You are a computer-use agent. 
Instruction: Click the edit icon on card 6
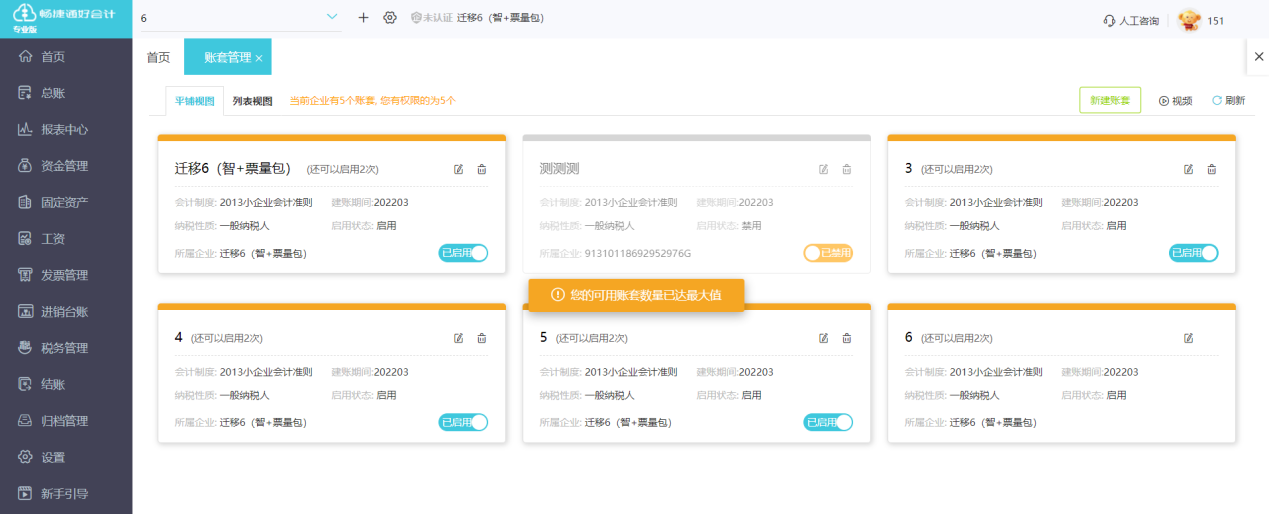click(x=1189, y=338)
